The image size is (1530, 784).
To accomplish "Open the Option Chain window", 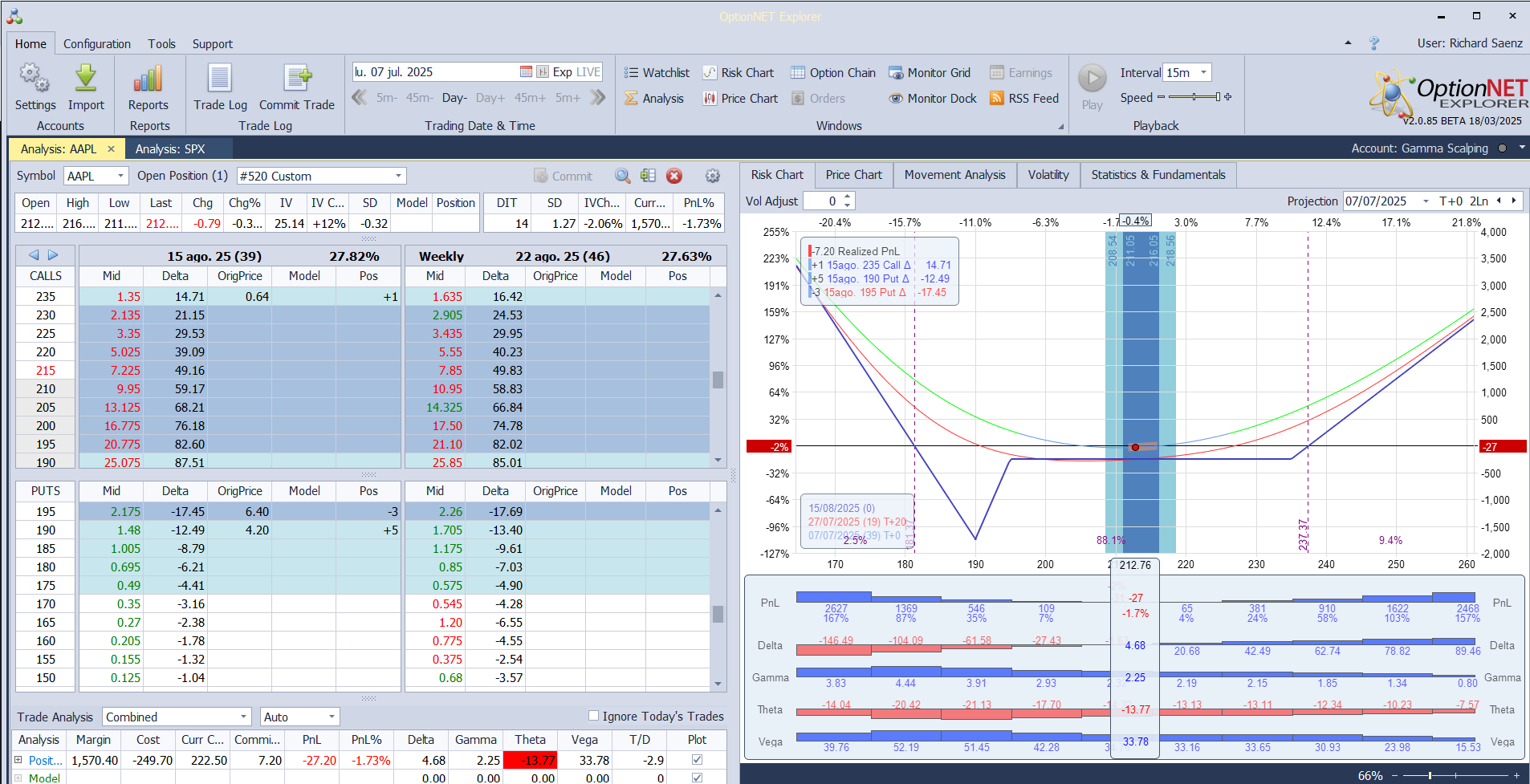I will tap(833, 72).
